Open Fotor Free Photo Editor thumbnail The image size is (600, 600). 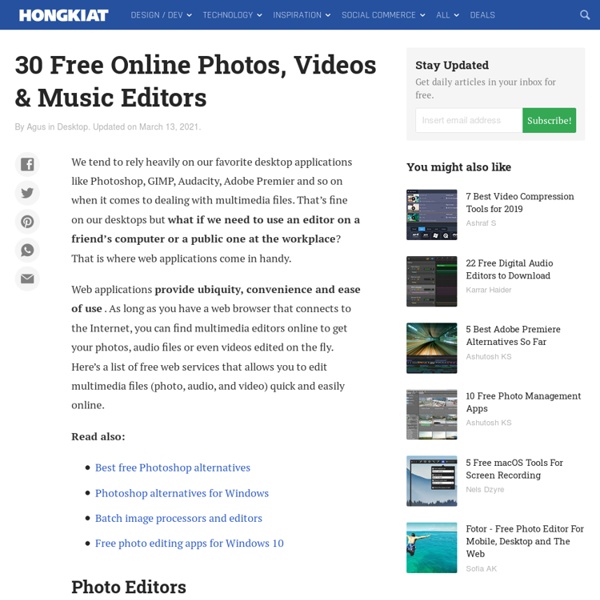coord(432,548)
